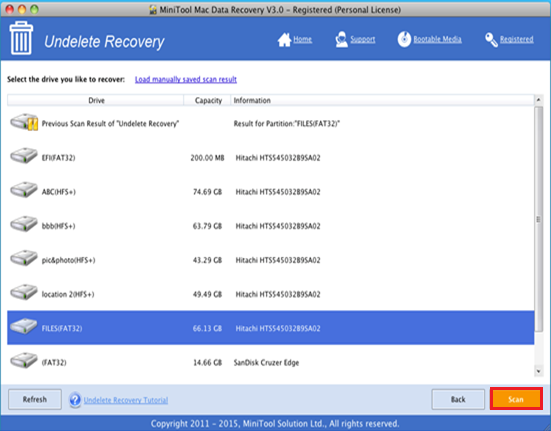The height and width of the screenshot is (431, 551).
Task: Select the pic&photo(HFS+) drive name
Action: tap(69, 260)
